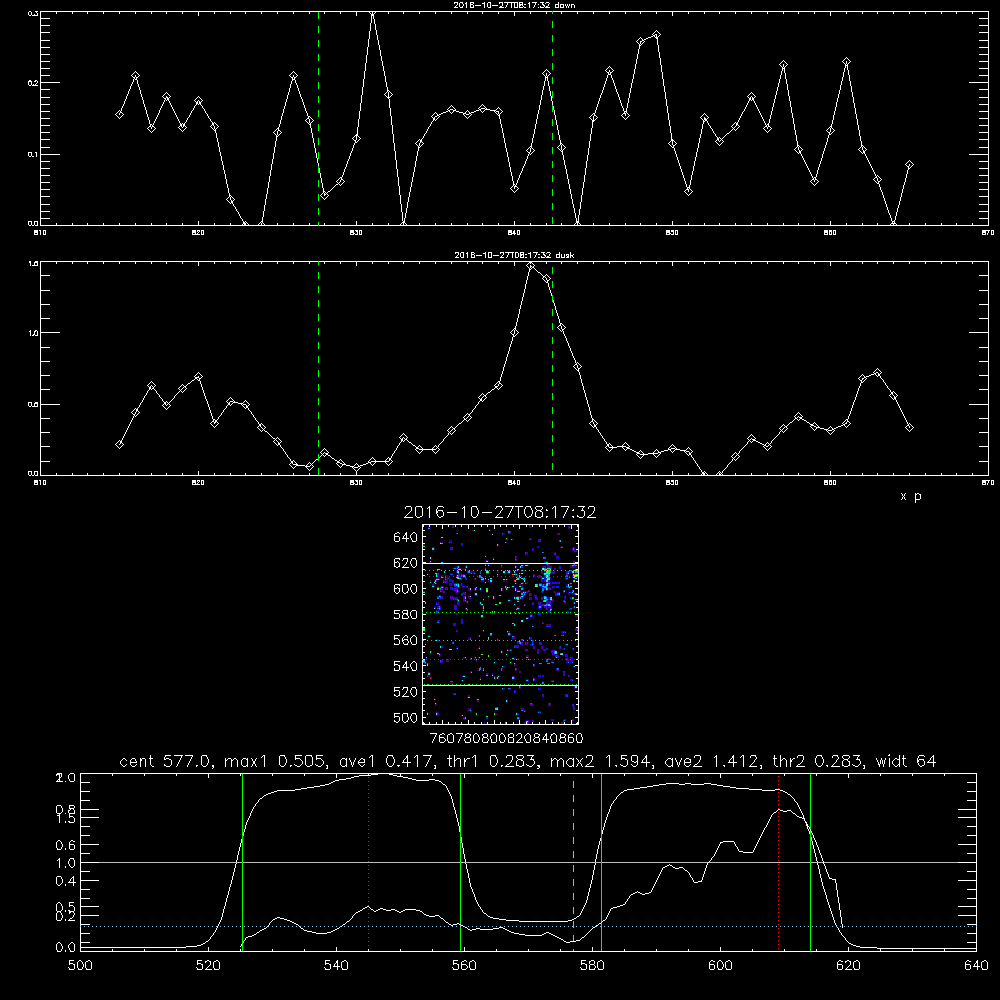Click the highest peak marker in the dusk plot

[531, 265]
